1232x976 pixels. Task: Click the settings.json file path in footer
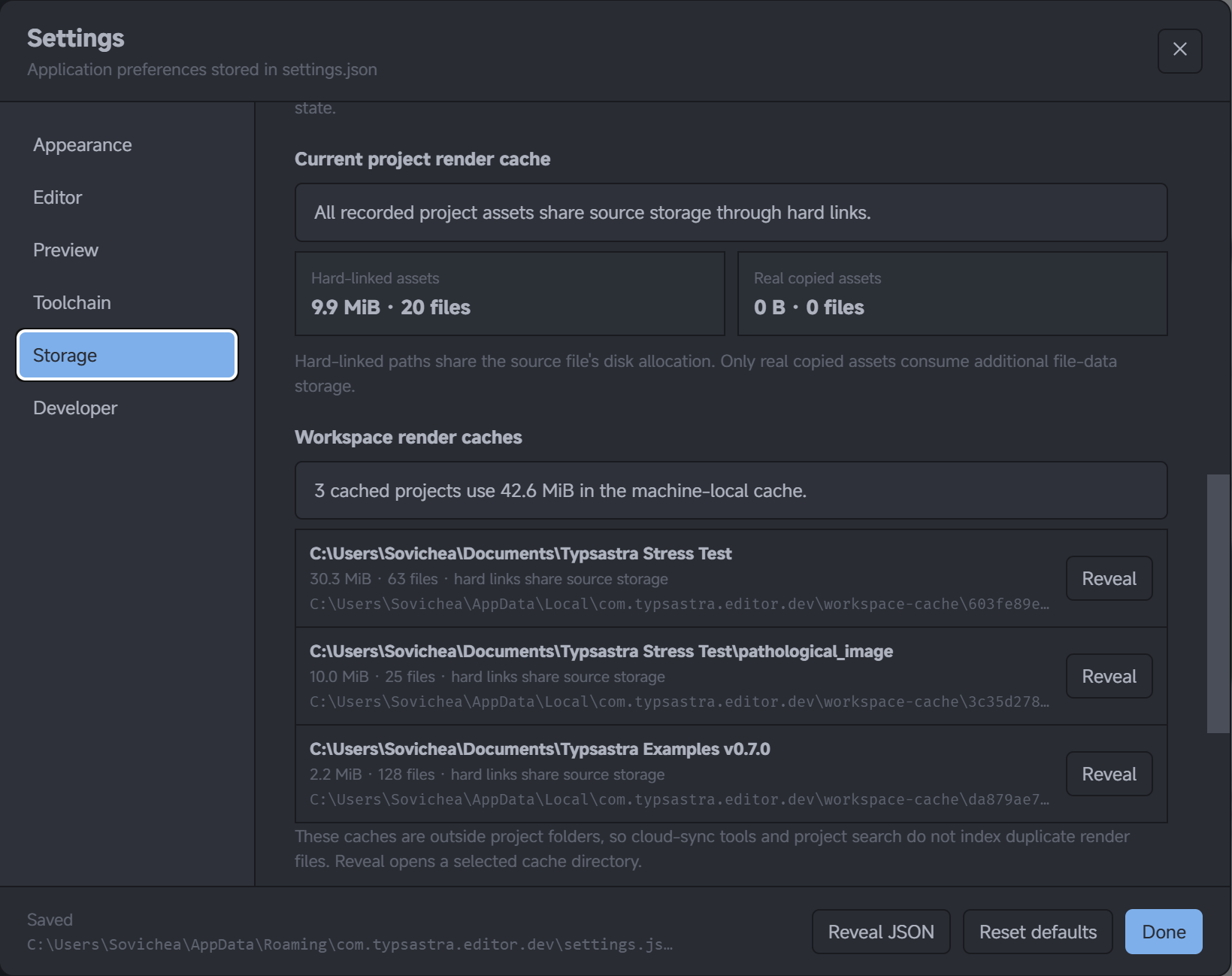(x=350, y=944)
